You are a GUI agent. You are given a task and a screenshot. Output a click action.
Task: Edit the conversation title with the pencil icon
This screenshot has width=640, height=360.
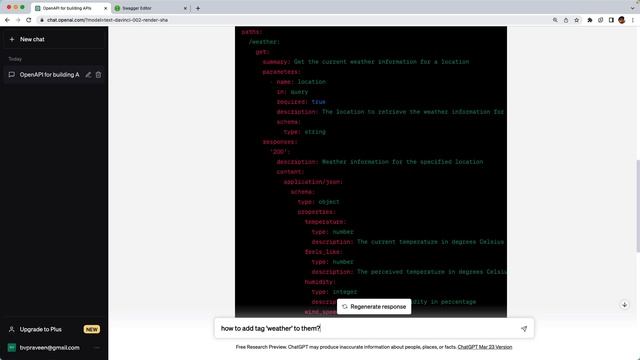point(88,75)
